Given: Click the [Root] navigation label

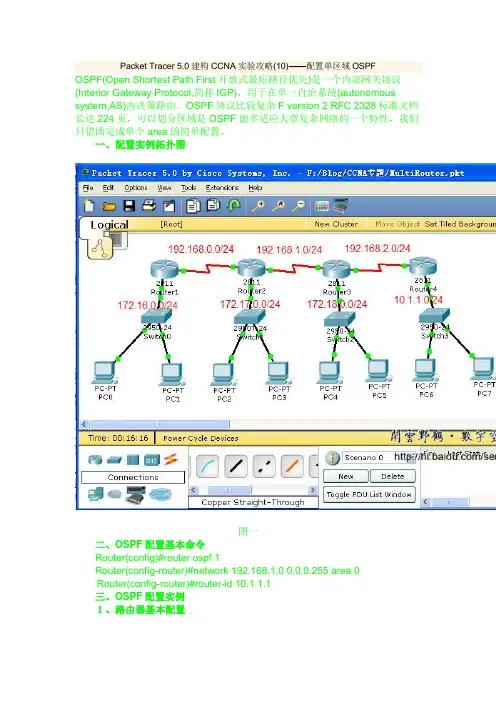Looking at the screenshot, I should click(x=171, y=224).
